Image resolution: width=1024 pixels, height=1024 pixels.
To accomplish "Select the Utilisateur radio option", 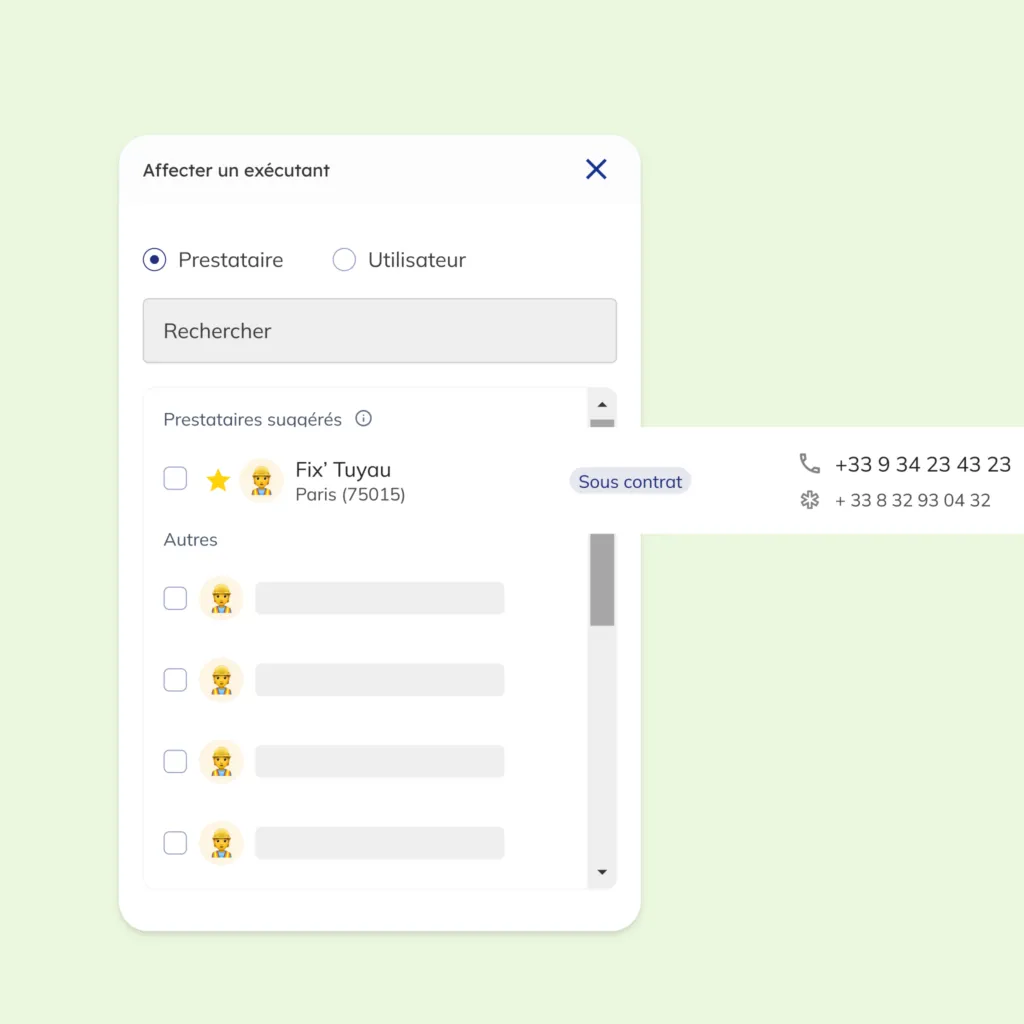I will tap(344, 260).
